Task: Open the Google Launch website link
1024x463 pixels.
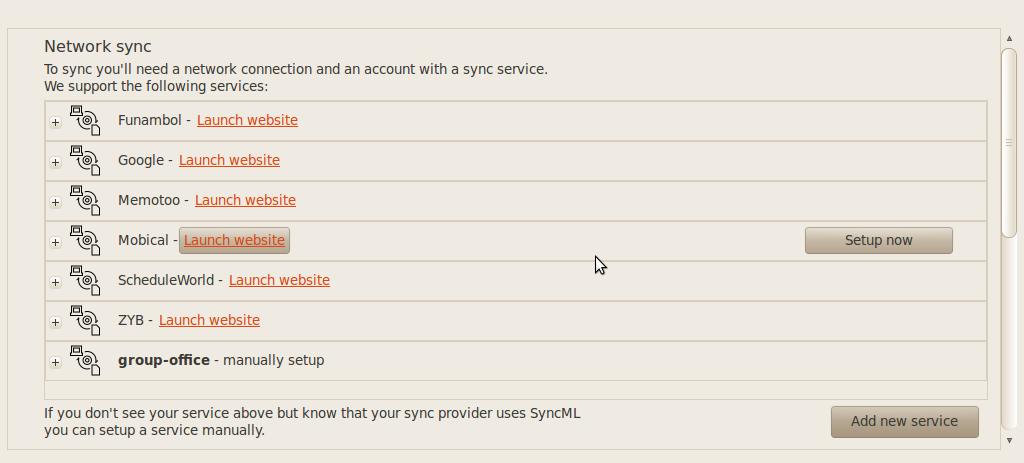Action: tap(229, 160)
